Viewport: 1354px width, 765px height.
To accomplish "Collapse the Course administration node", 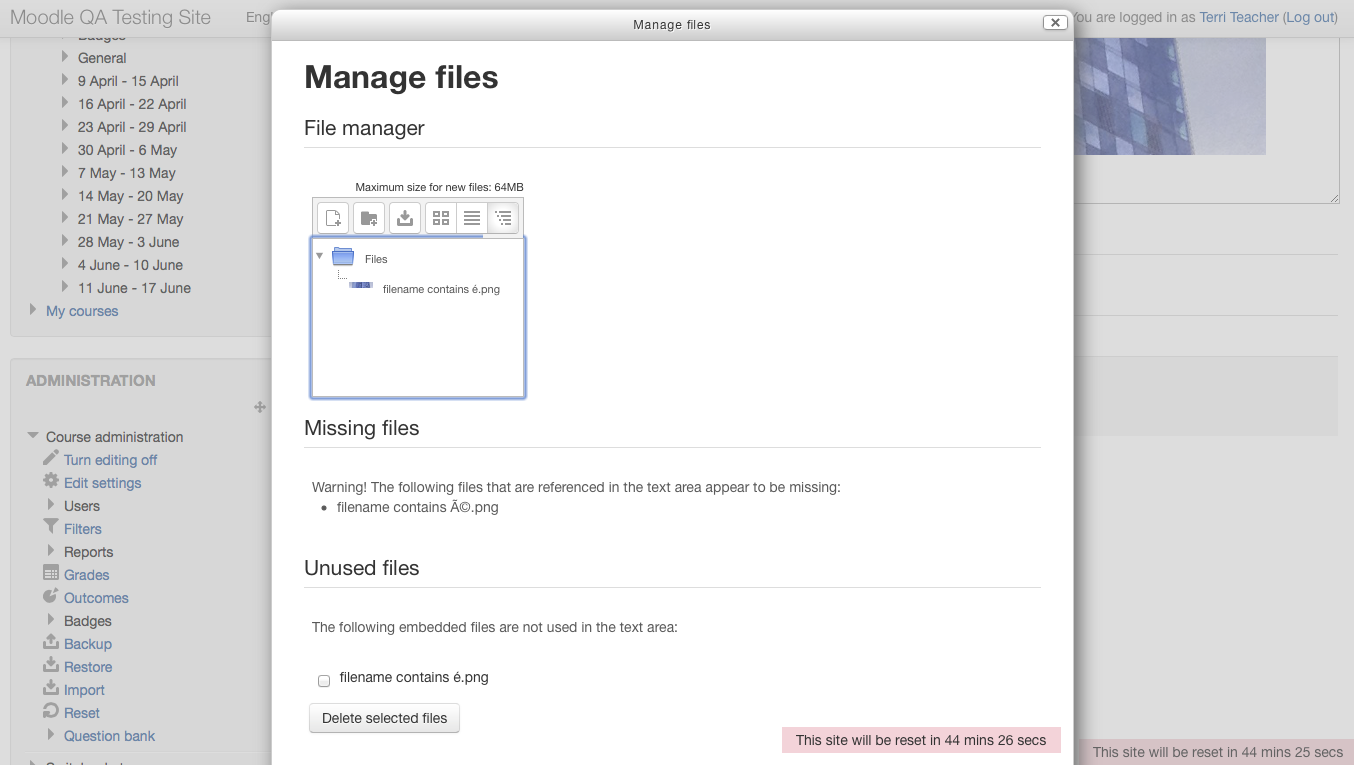I will (33, 436).
